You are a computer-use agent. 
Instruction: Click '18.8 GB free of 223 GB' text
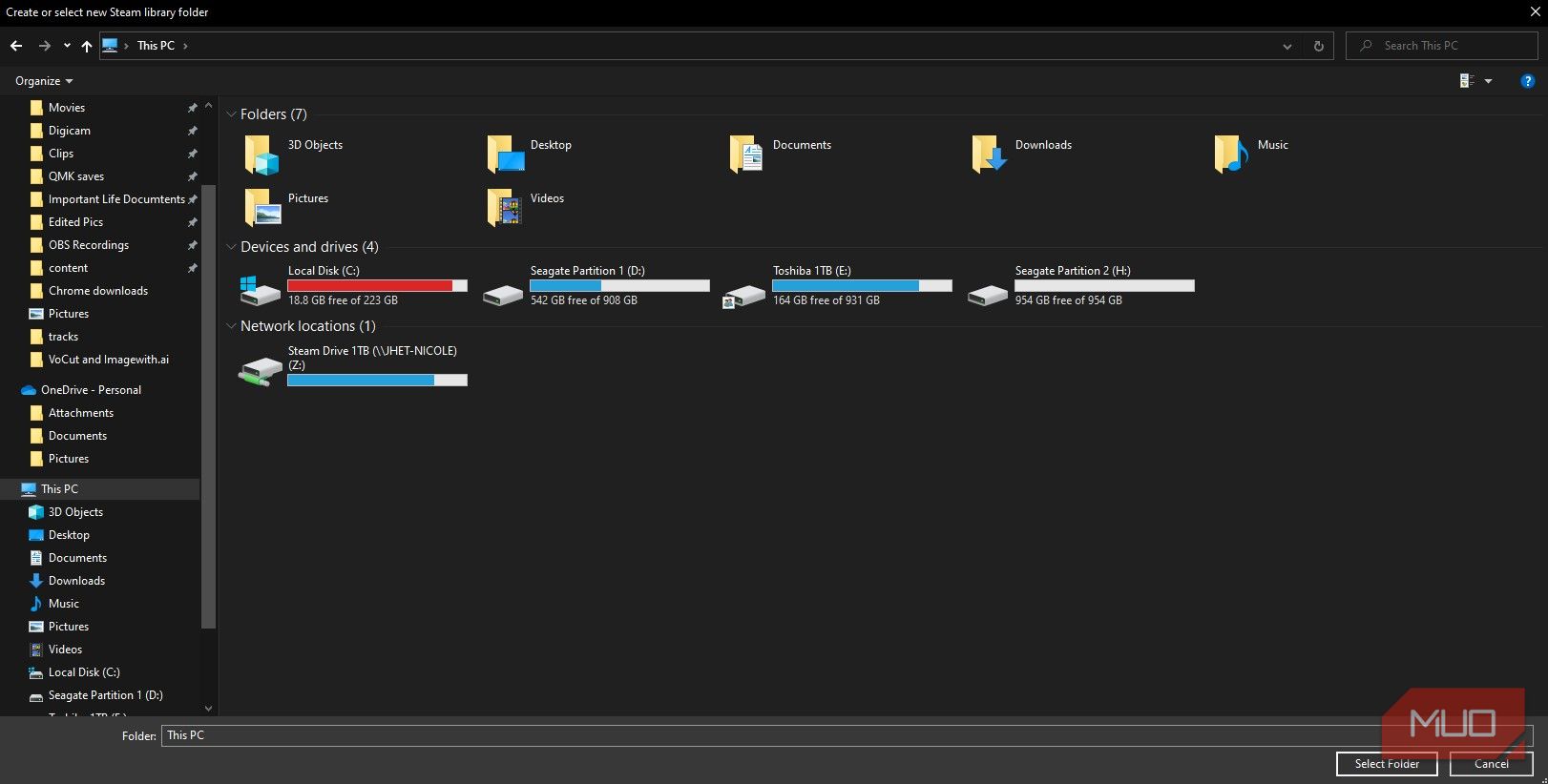(343, 300)
